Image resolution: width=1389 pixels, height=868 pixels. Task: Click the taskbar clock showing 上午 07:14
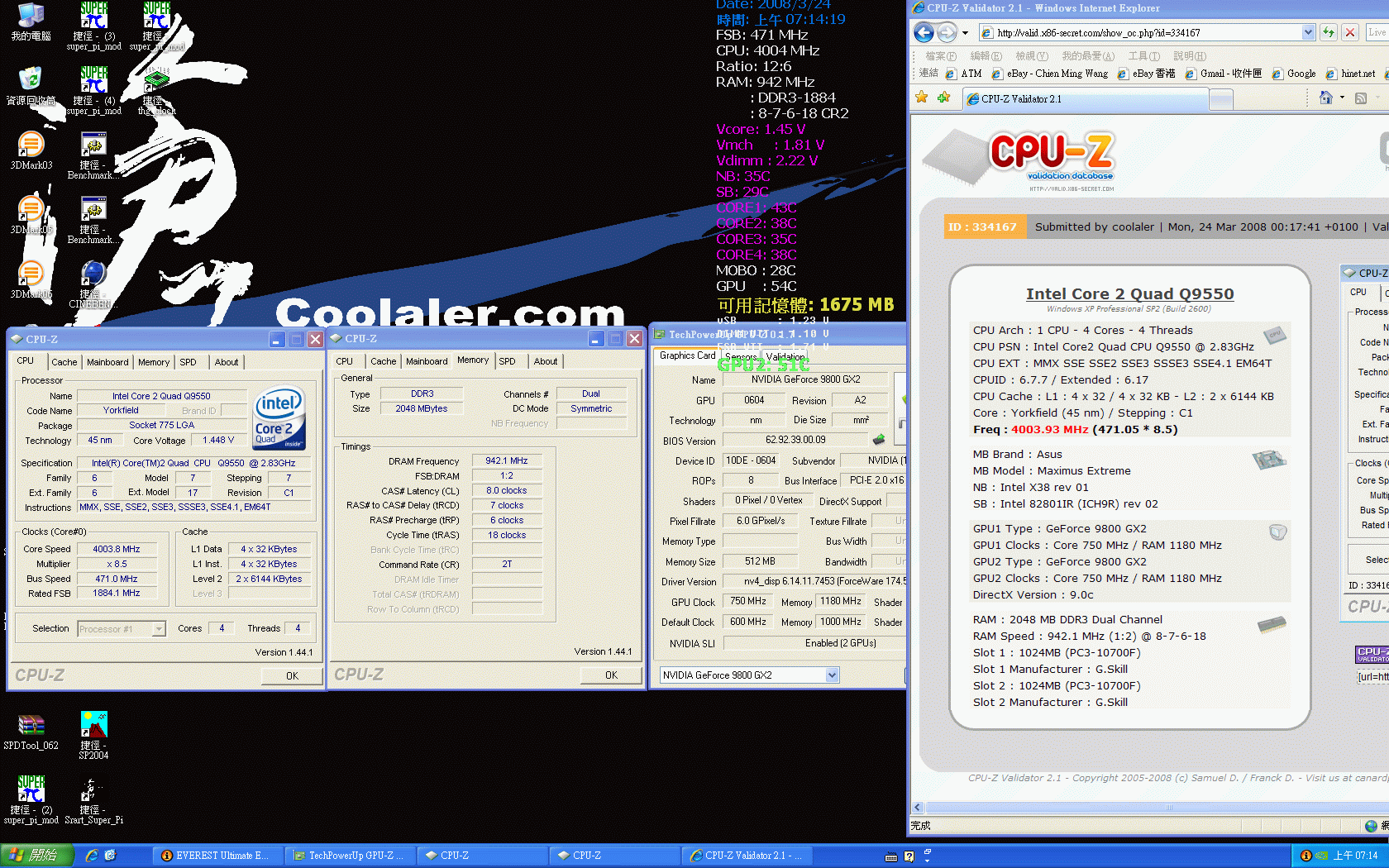click(x=1355, y=856)
